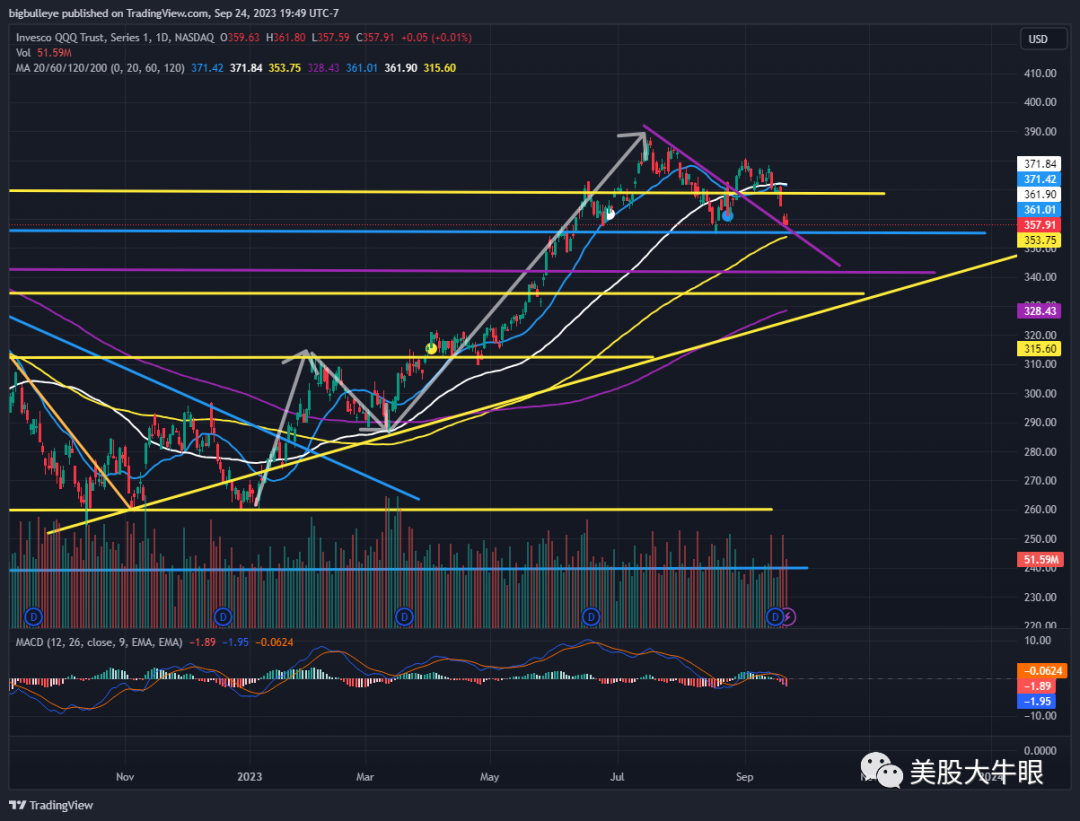Image resolution: width=1080 pixels, height=821 pixels.
Task: Click the 2023 label on time axis
Action: pyautogui.click(x=249, y=777)
